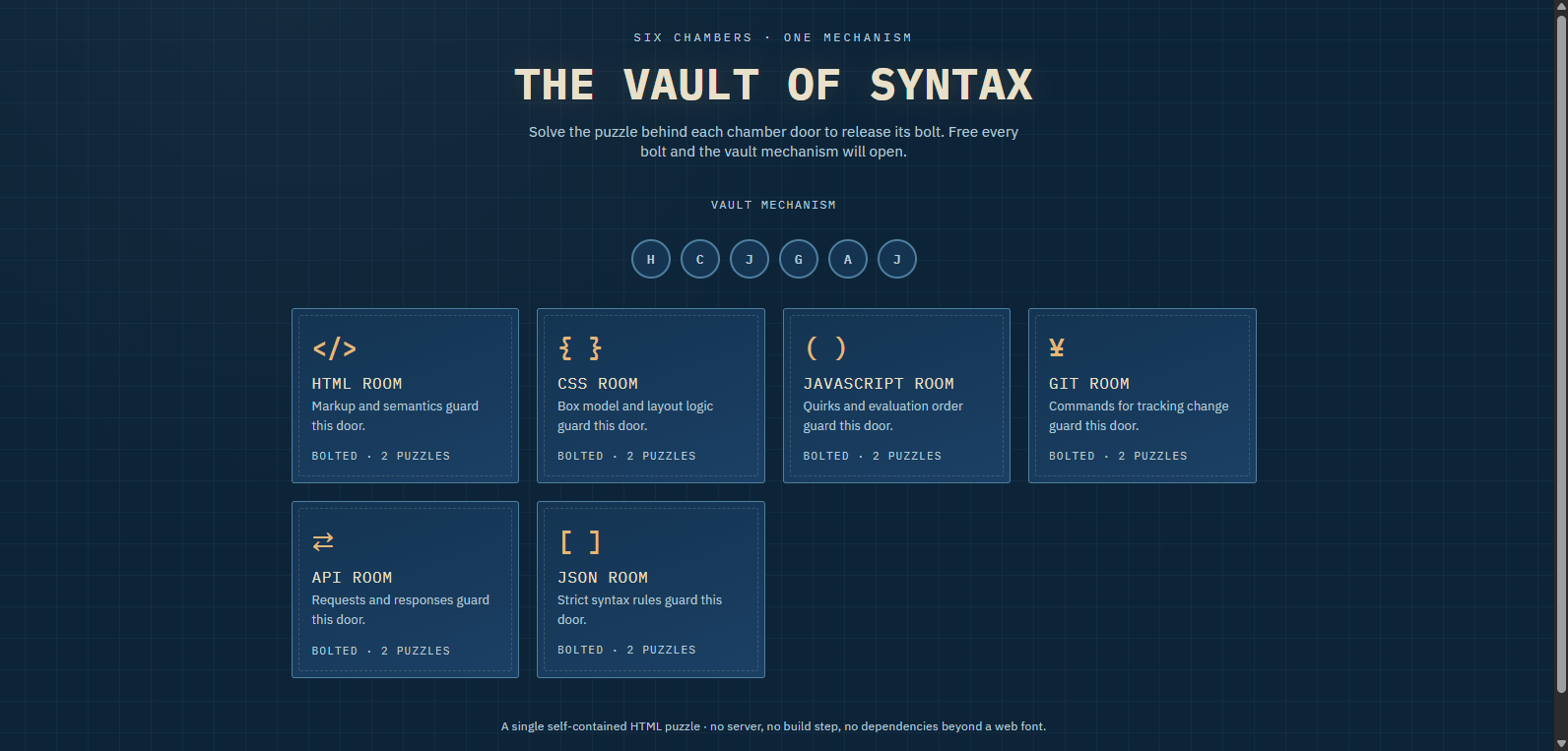Click the scrollbar down arrow
Screen dimensions: 1568x751
click(x=1561, y=743)
